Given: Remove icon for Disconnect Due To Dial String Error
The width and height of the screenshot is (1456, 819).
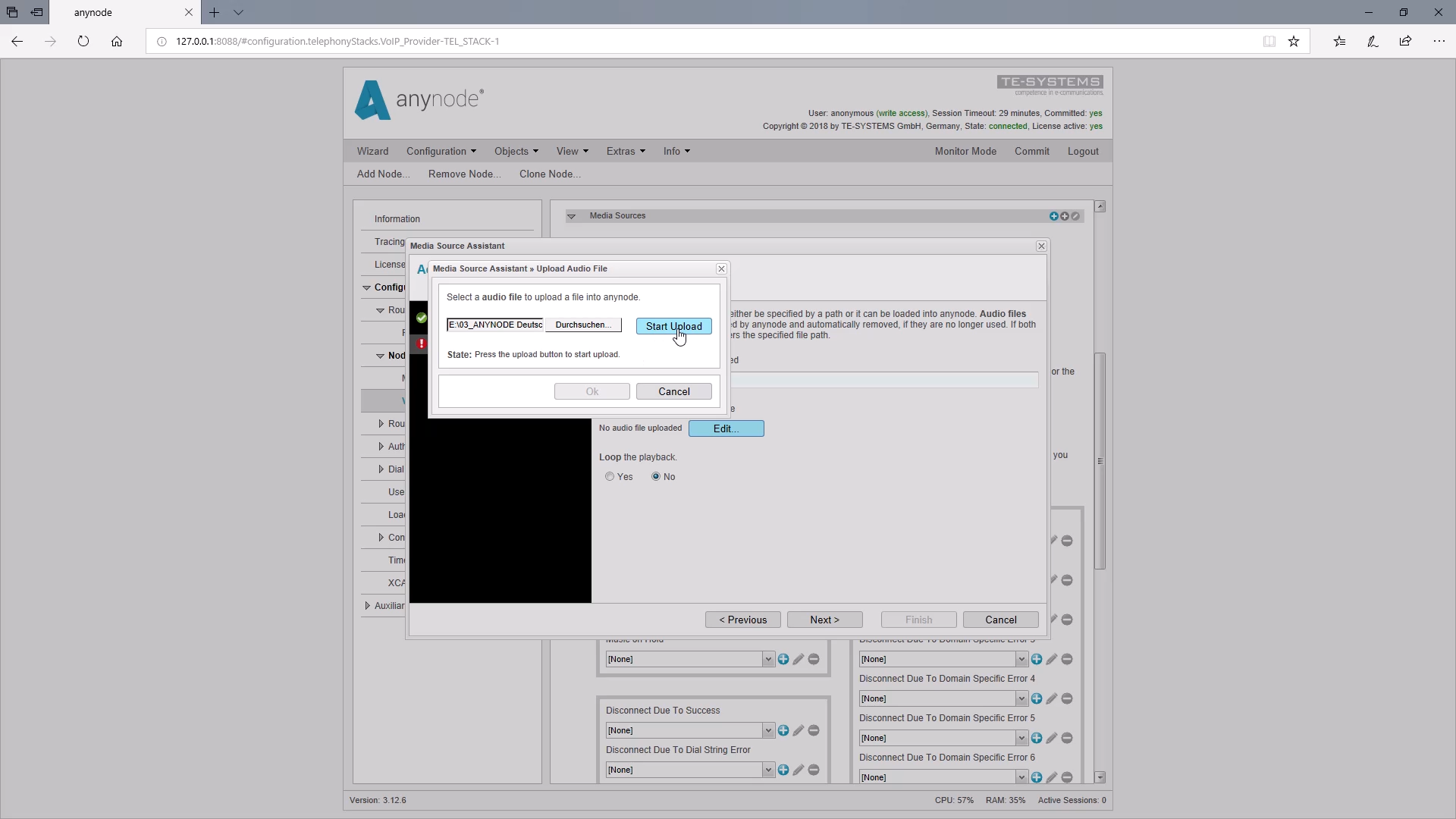Looking at the screenshot, I should 814,770.
